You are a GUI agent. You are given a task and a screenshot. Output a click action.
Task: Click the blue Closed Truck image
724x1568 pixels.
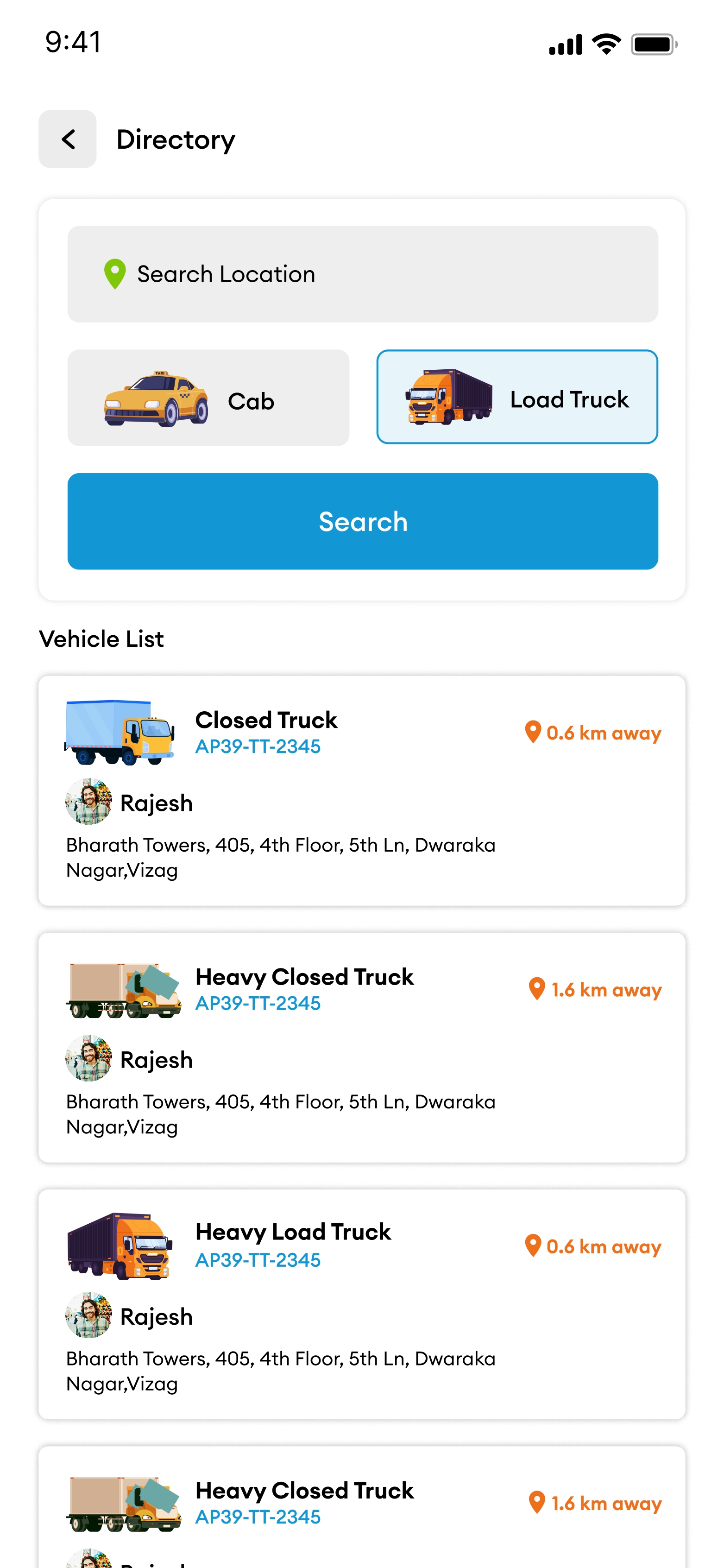(120, 732)
